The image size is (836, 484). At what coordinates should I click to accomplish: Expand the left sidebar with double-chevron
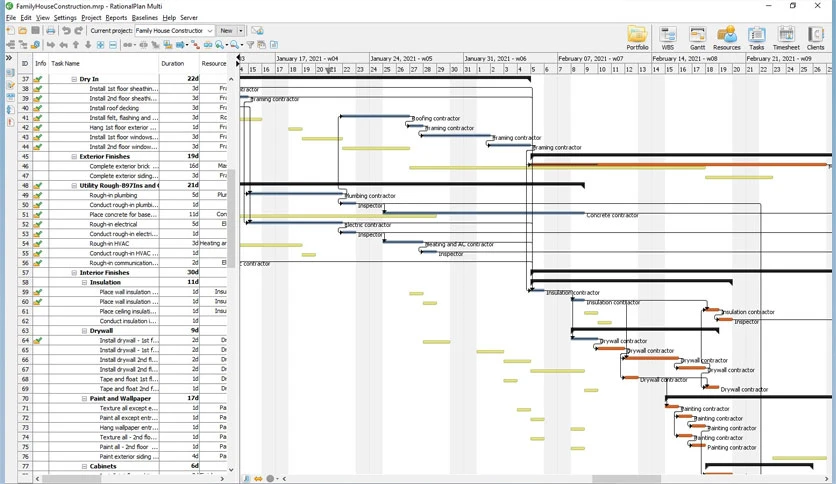click(9, 58)
